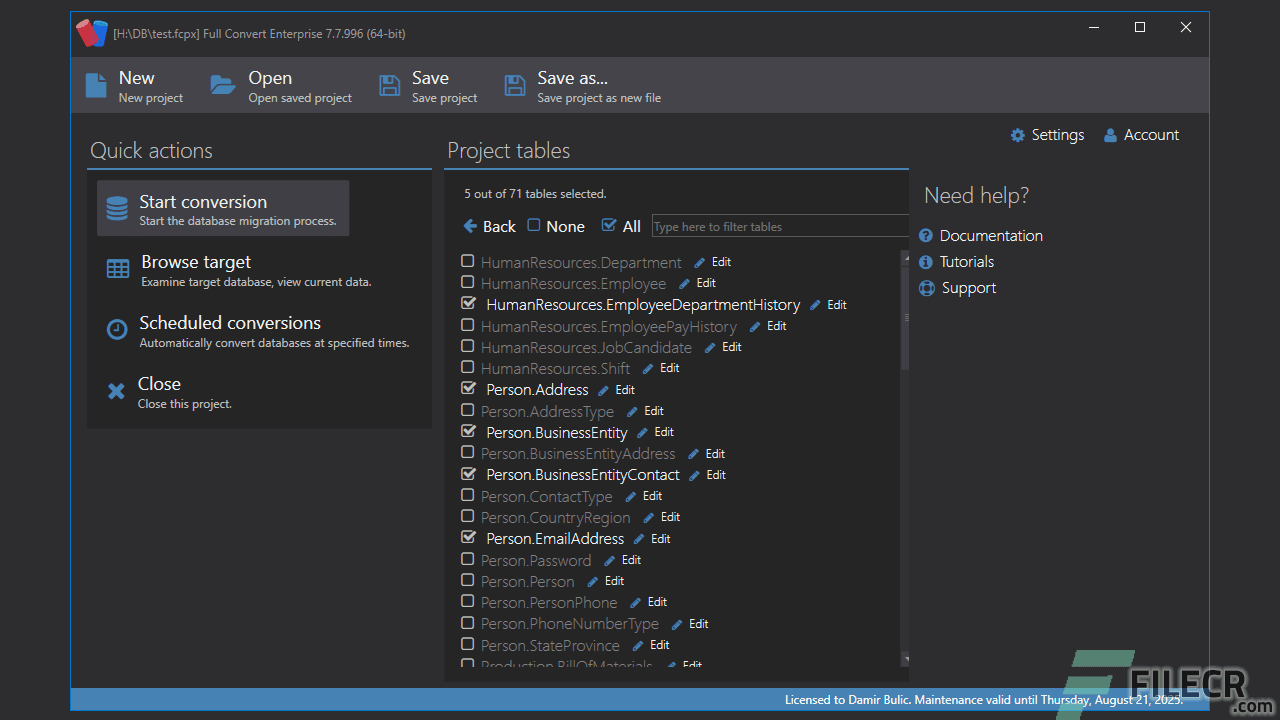Click the Close project X icon
Image resolution: width=1280 pixels, height=720 pixels.
tap(117, 391)
